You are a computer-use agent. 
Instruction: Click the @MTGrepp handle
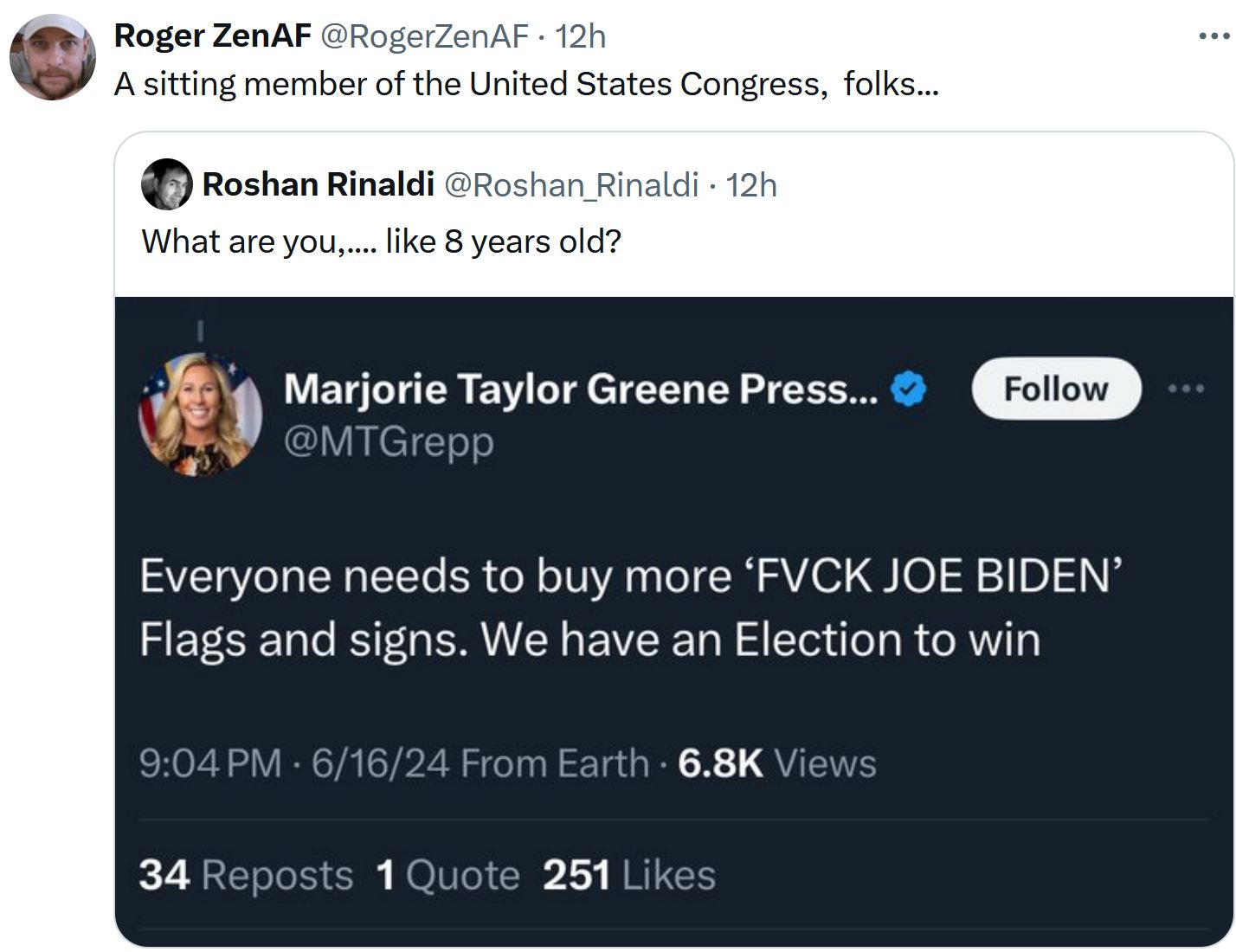click(x=389, y=442)
